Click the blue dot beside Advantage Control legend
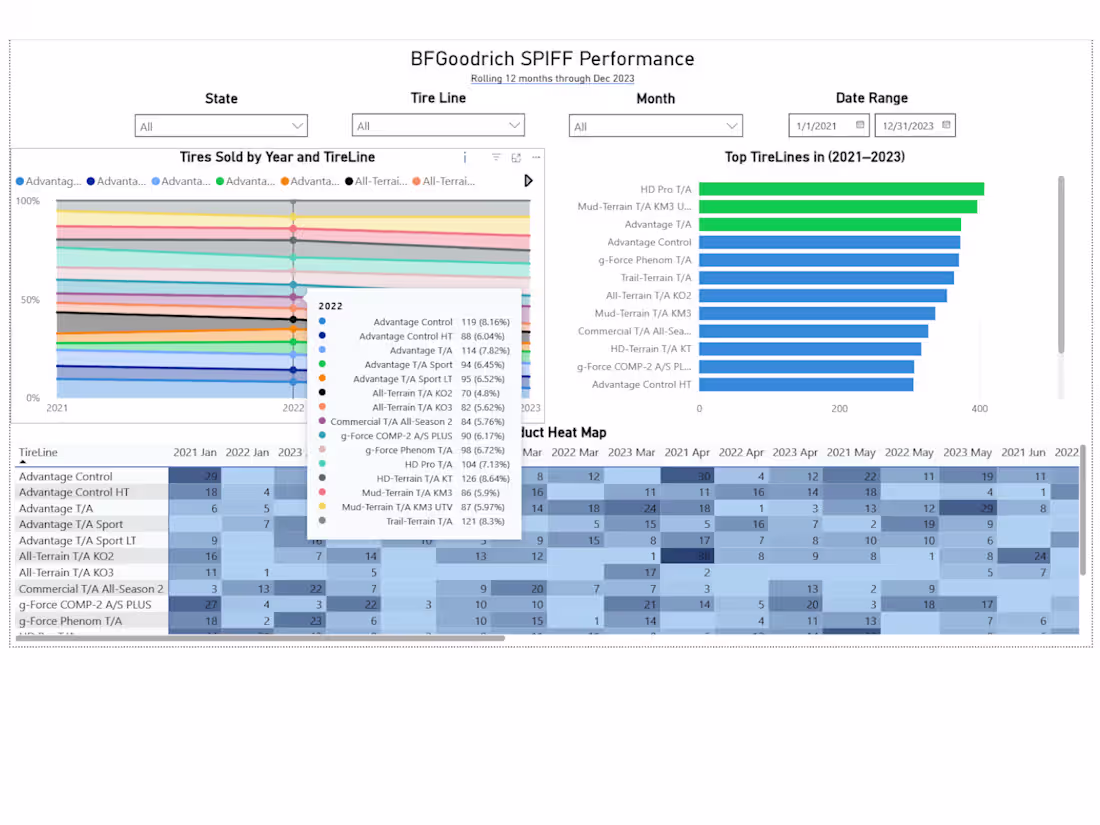Viewport: 1100px width, 825px height. pyautogui.click(x=22, y=181)
